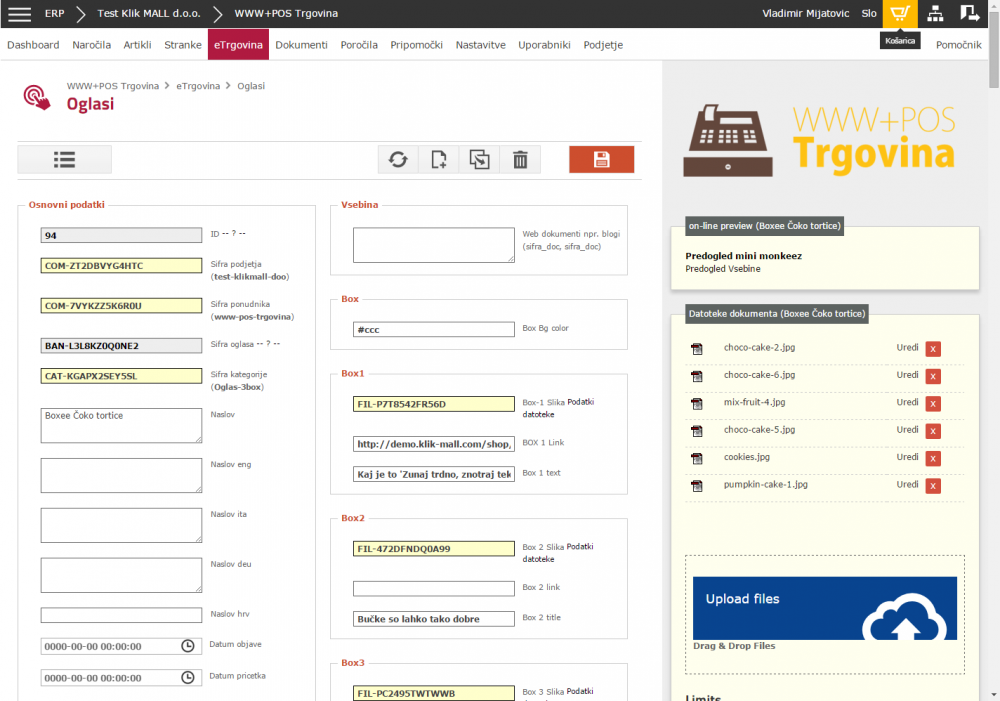Click the organization hierarchy icon

935,14
